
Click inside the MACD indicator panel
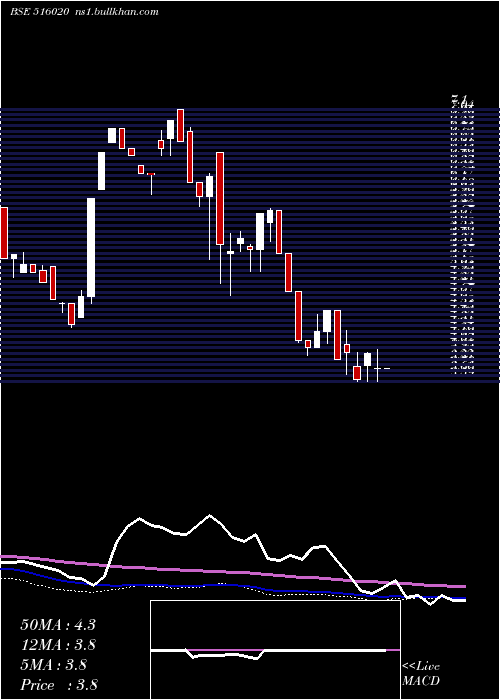pos(275,650)
